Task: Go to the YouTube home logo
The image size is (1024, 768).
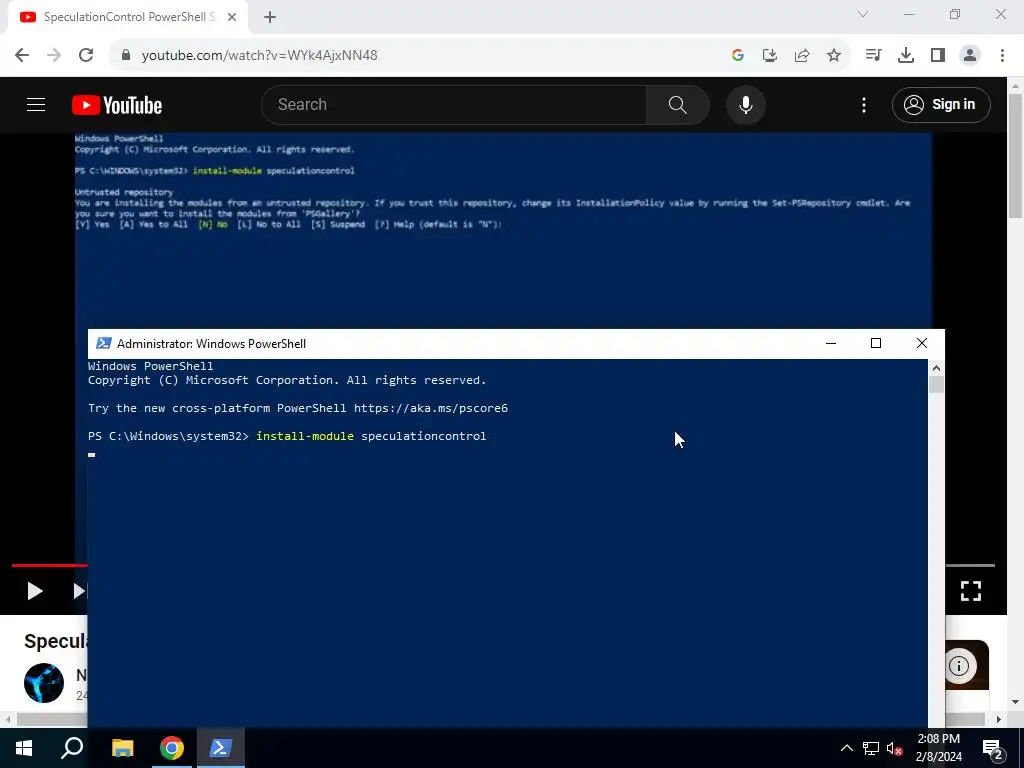Action: click(x=117, y=105)
